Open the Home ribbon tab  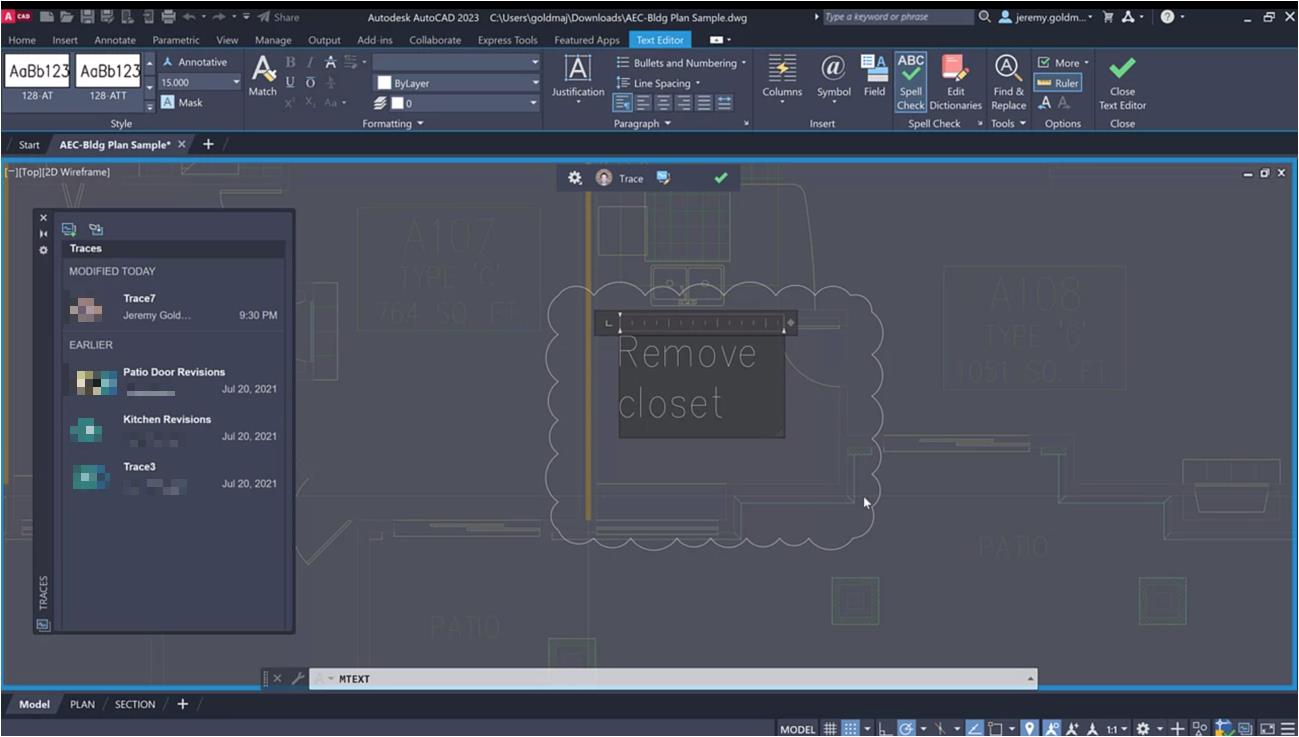pyautogui.click(x=21, y=40)
